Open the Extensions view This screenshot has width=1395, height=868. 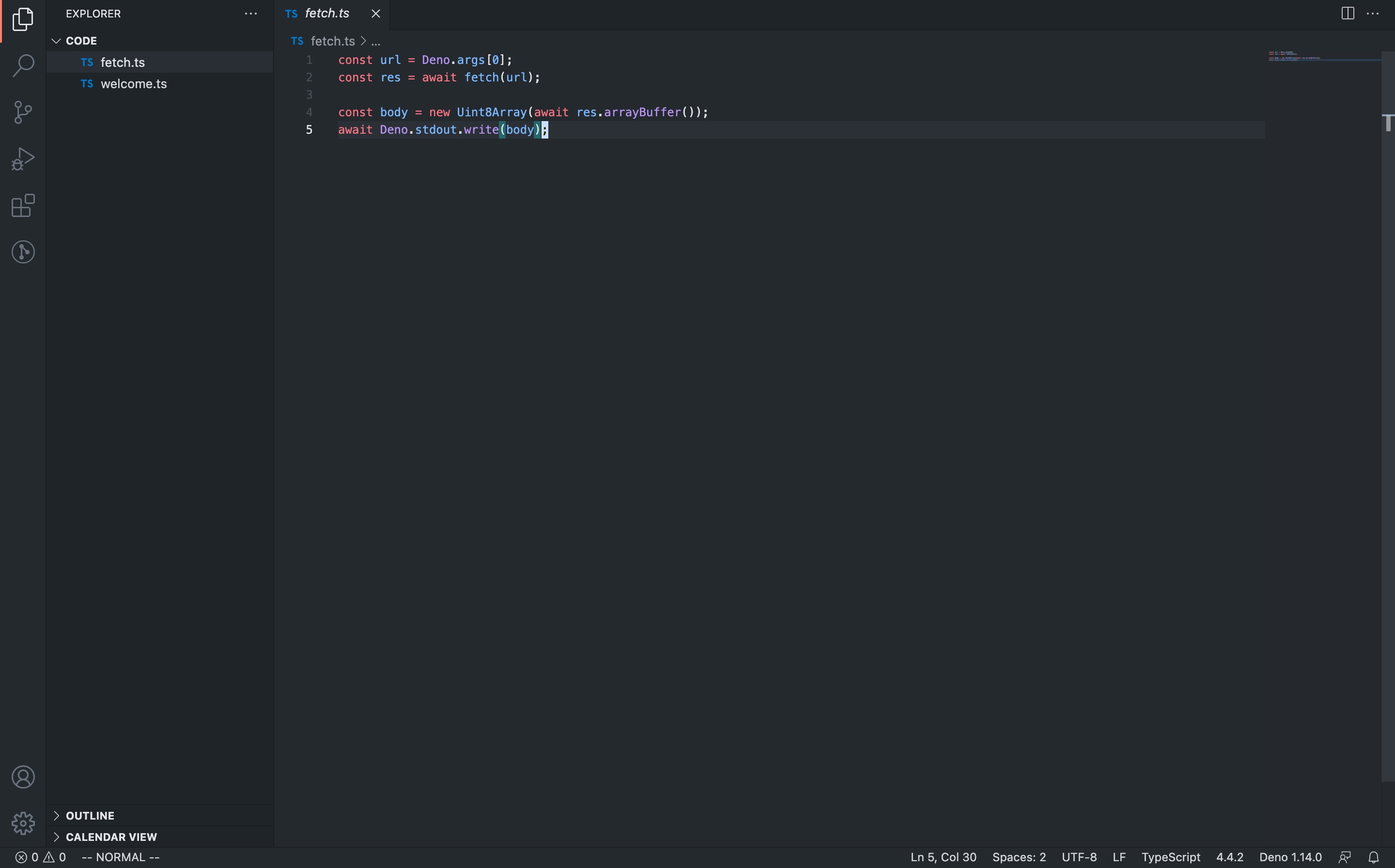tap(23, 205)
